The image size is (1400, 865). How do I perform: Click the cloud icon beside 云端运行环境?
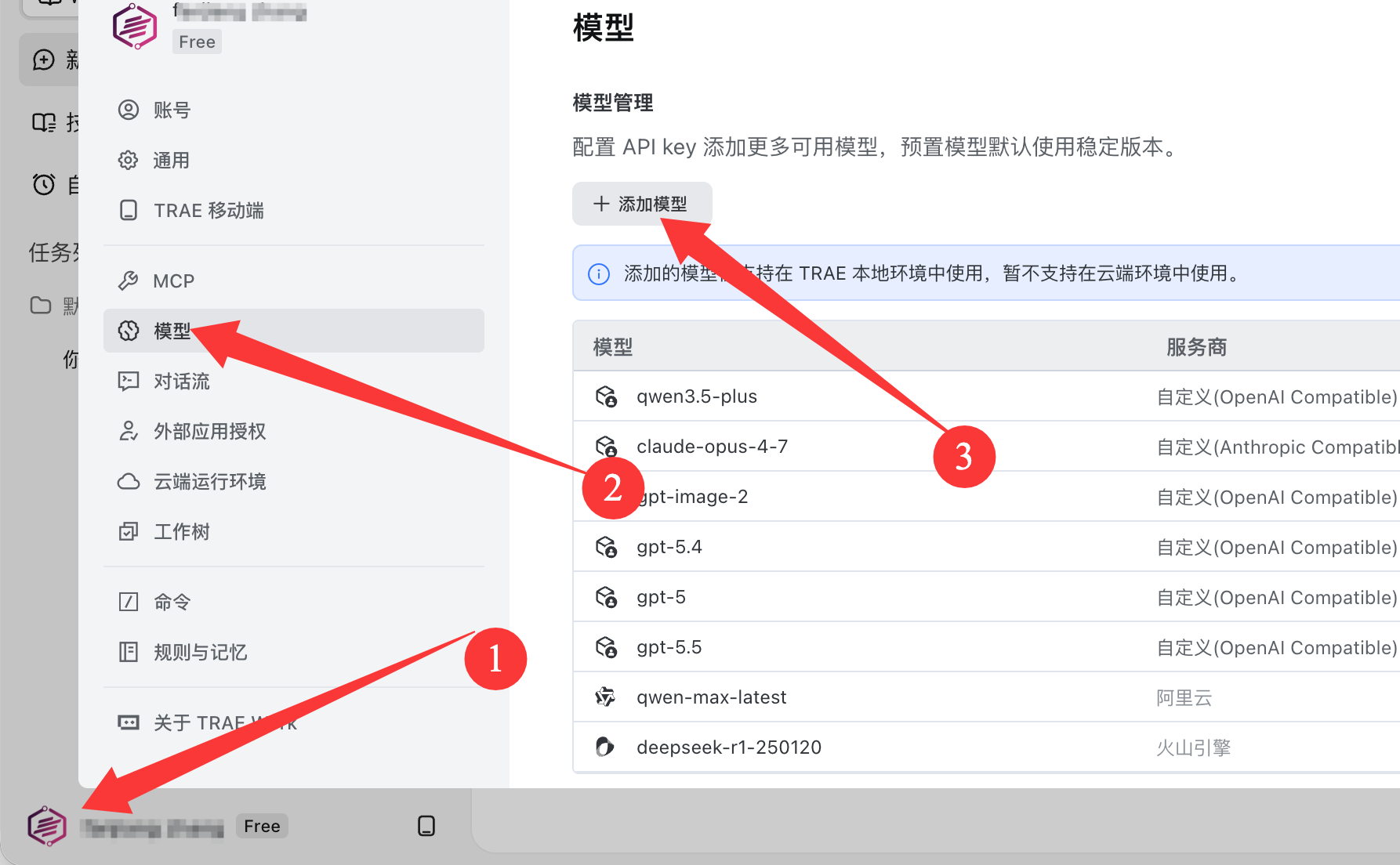coord(129,481)
